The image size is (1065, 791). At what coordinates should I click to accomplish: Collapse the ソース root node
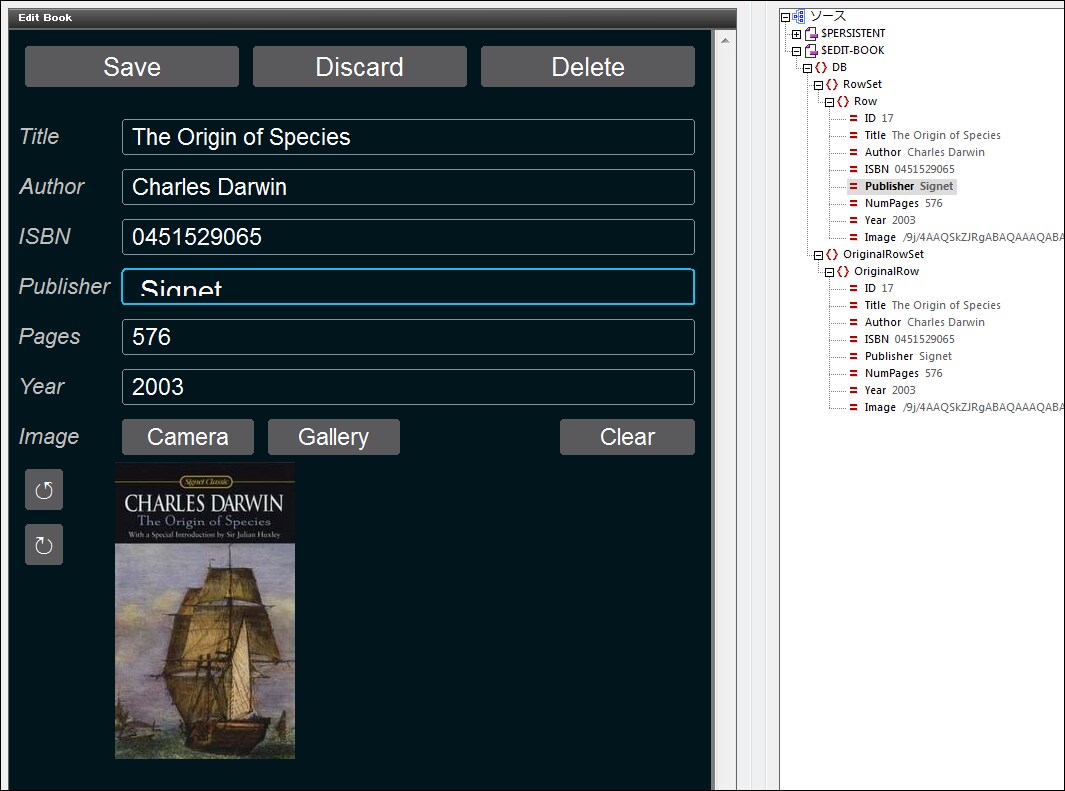tap(786, 17)
